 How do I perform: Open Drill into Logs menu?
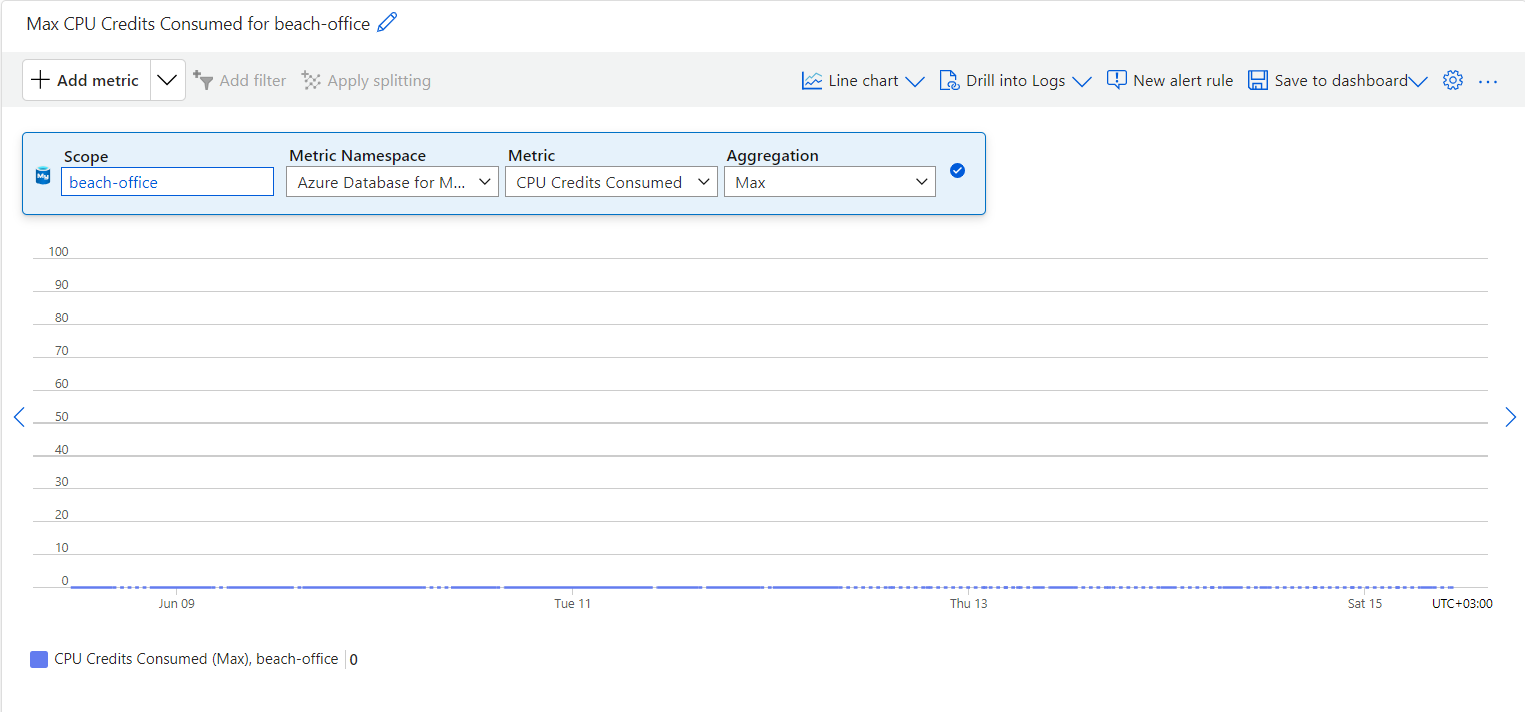coord(1015,80)
